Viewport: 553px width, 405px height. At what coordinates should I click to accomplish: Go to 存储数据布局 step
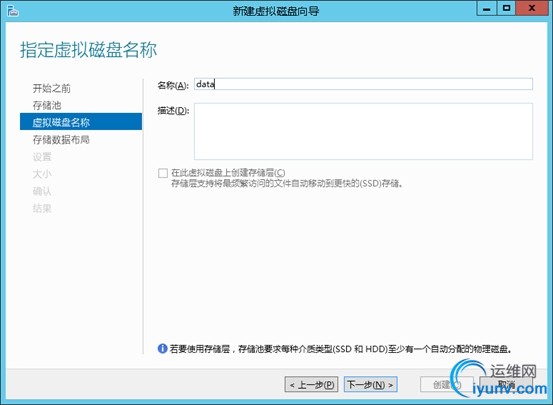61,140
